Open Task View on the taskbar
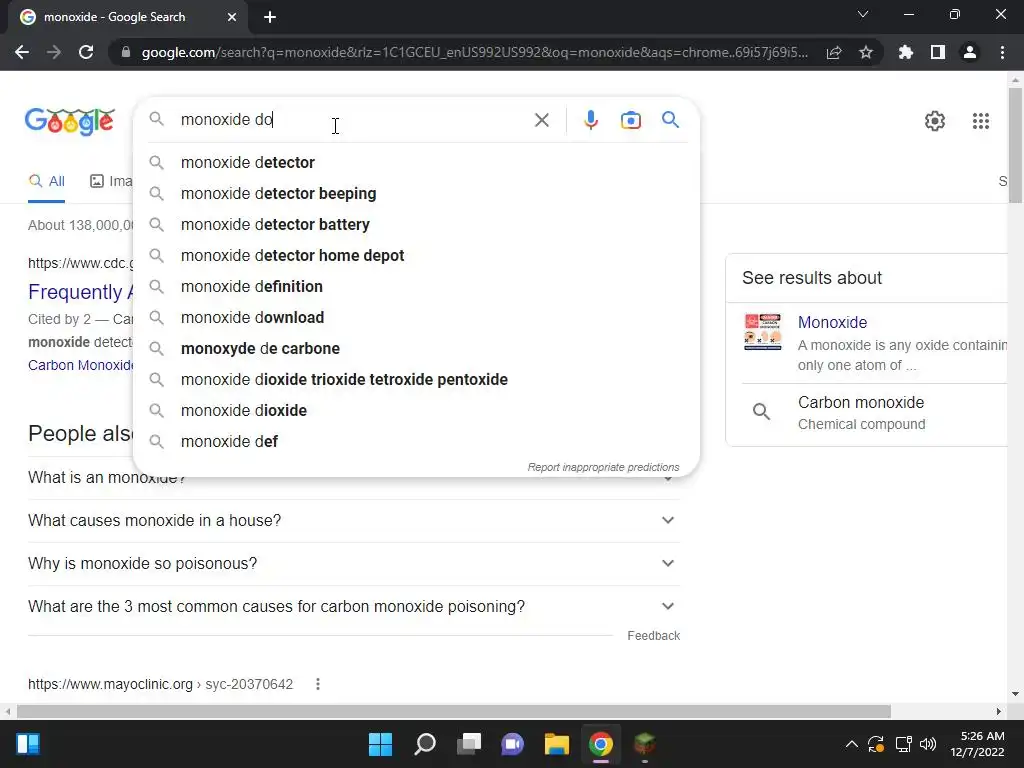Viewport: 1024px width, 768px height. point(469,744)
